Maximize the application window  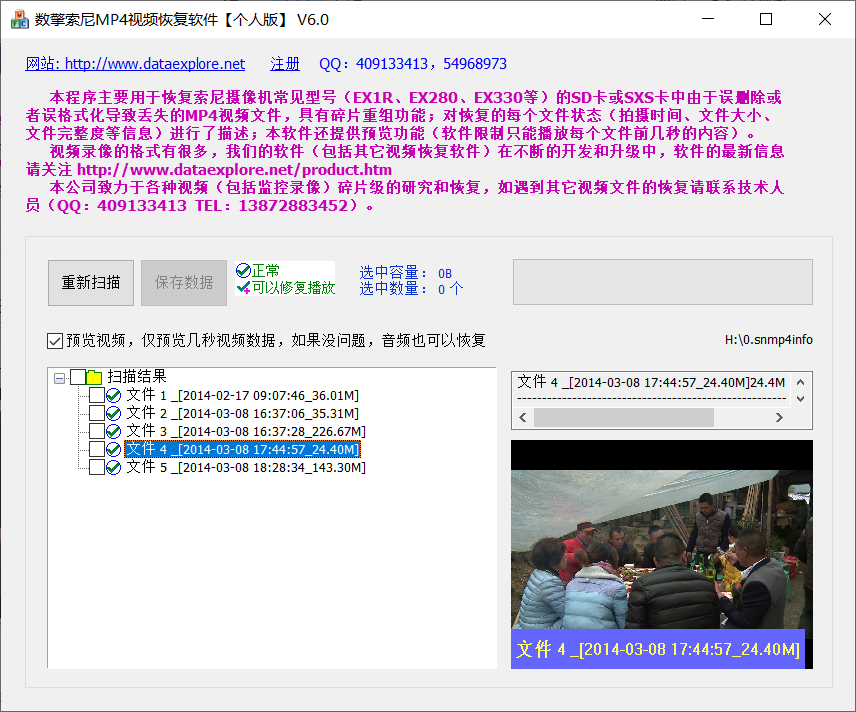(x=766, y=19)
